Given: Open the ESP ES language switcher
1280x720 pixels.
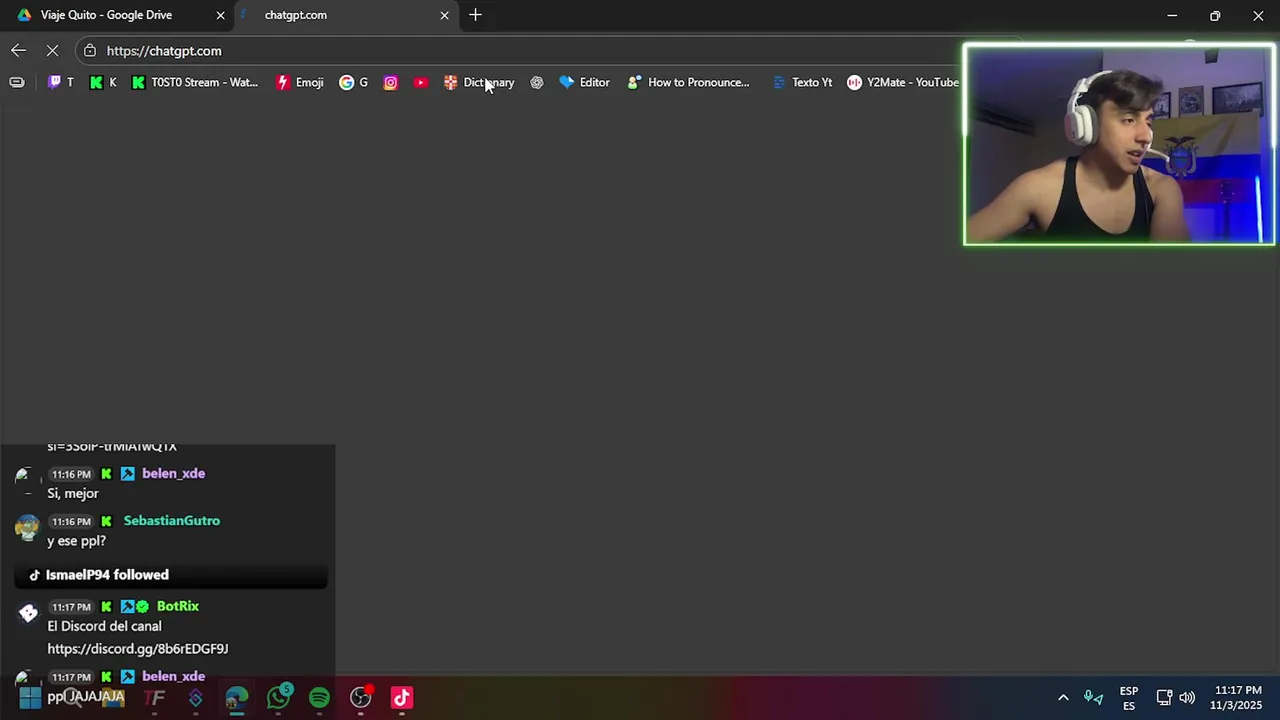Looking at the screenshot, I should coord(1129,698).
